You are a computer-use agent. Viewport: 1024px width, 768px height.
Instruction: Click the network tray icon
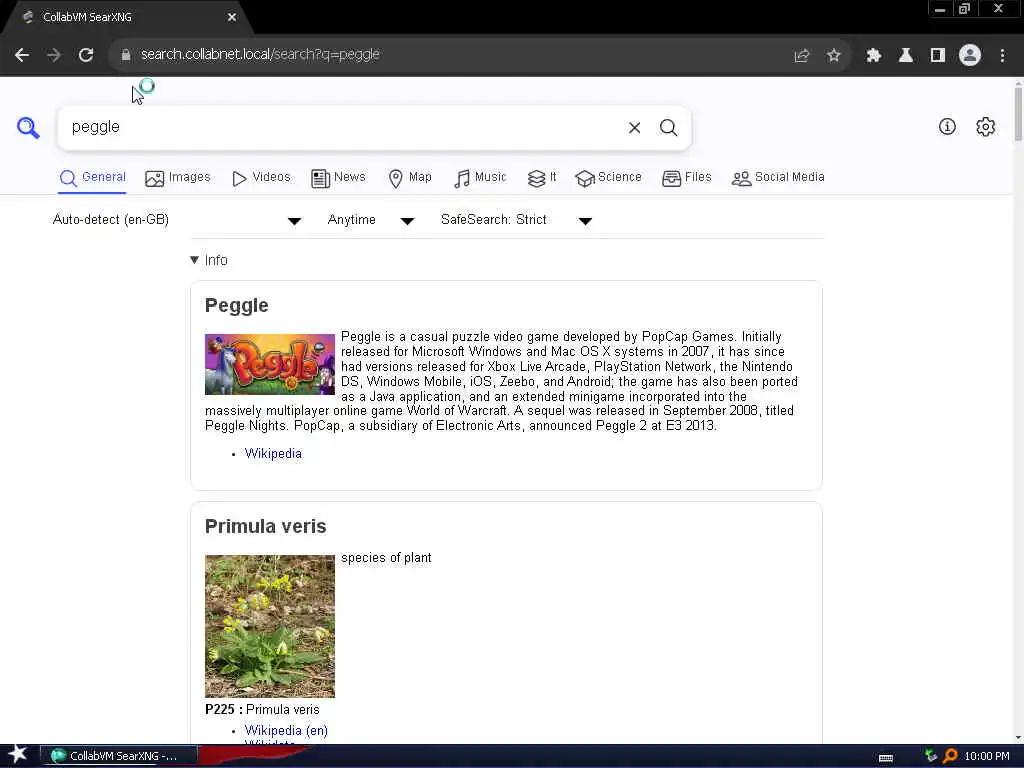pos(931,756)
